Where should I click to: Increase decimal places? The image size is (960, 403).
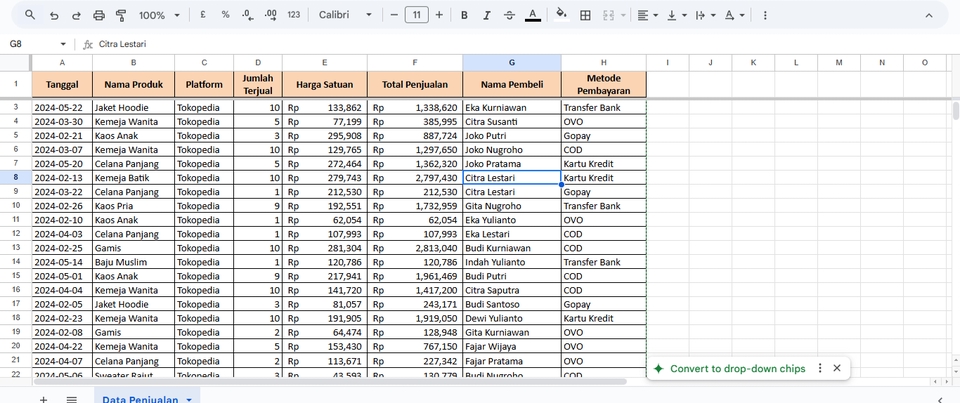[271, 15]
